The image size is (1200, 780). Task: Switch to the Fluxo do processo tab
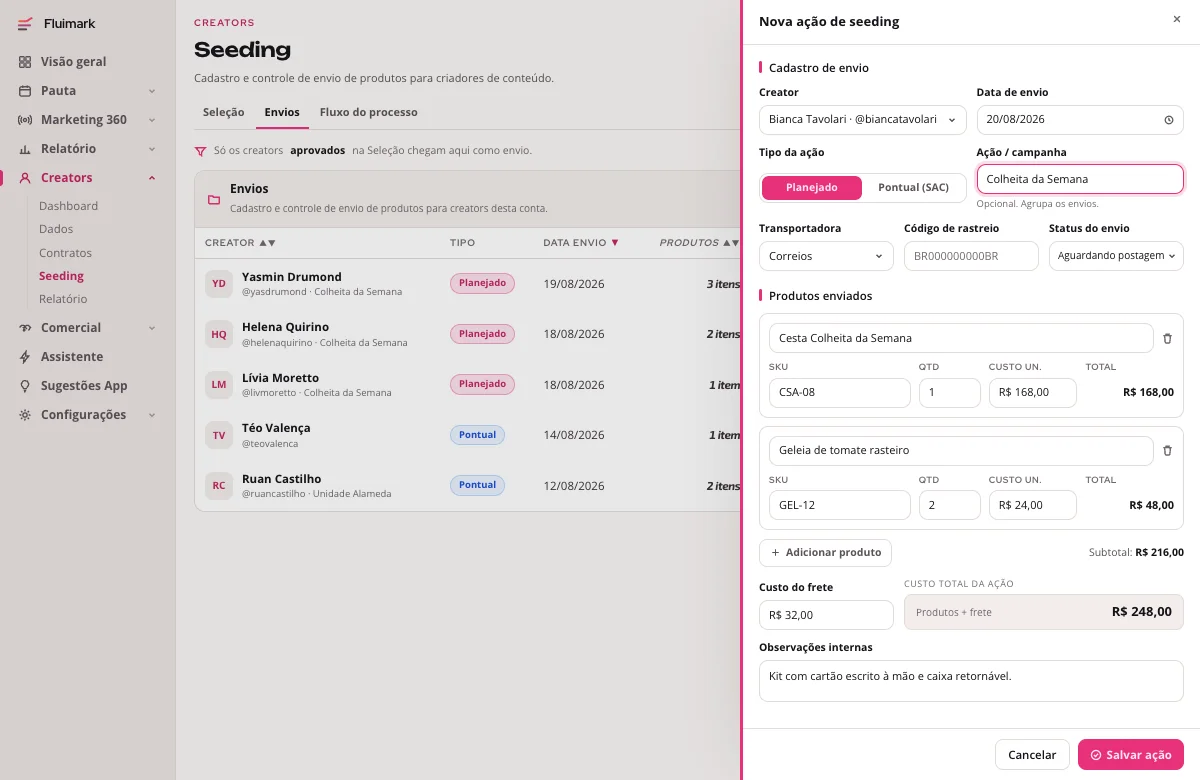point(369,113)
